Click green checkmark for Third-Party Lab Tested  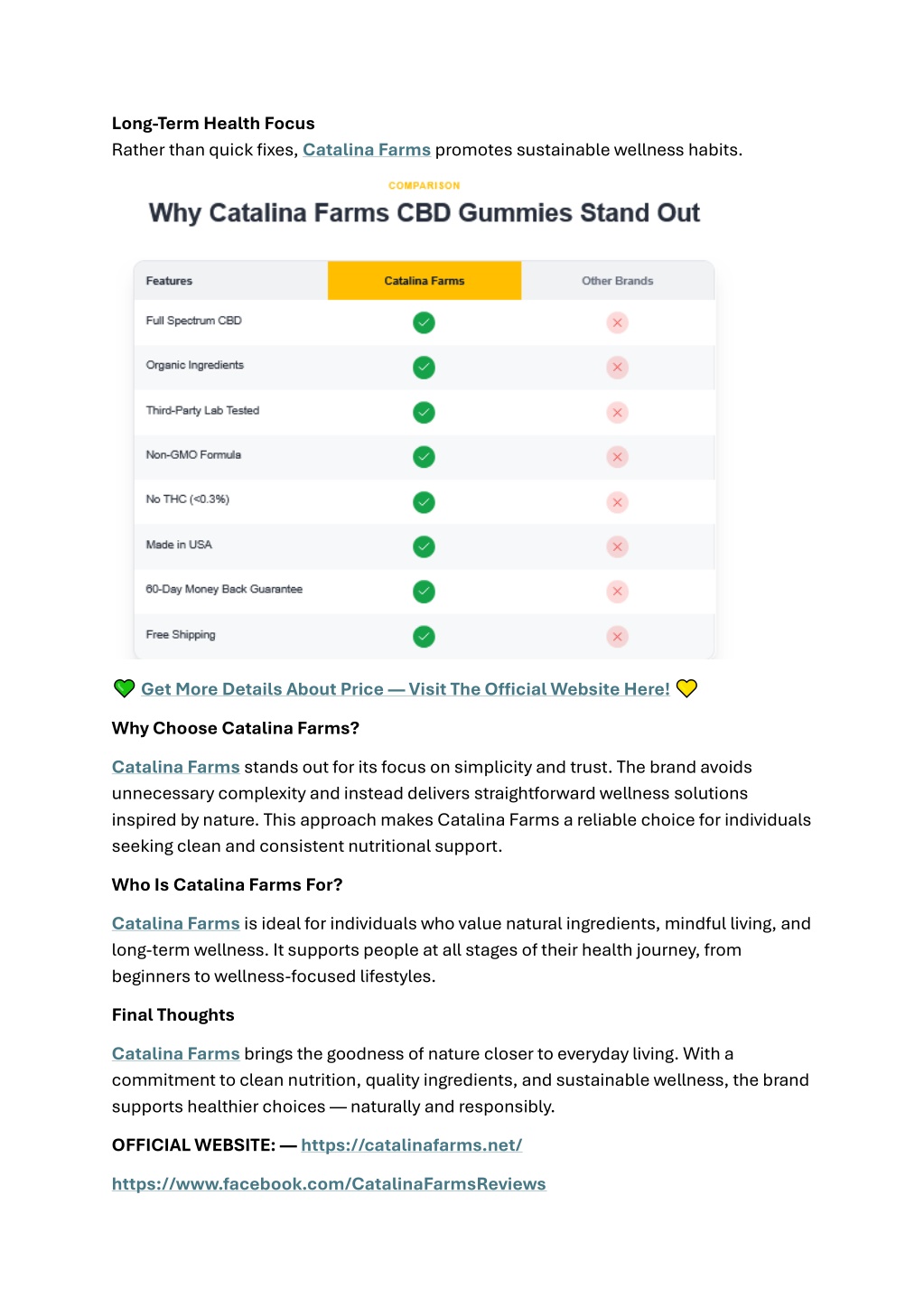[424, 412]
